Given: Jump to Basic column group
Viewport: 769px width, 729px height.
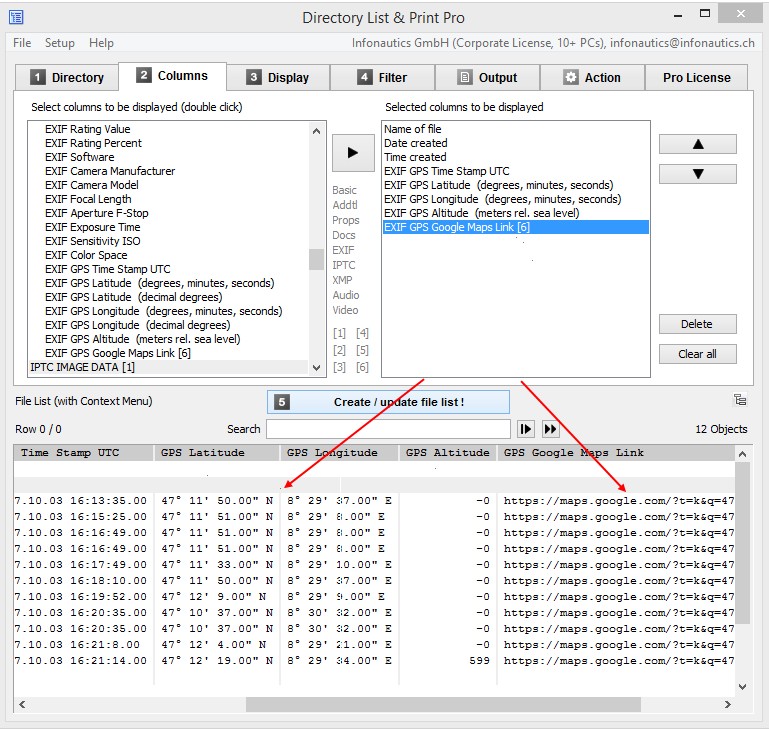Looking at the screenshot, I should (344, 190).
